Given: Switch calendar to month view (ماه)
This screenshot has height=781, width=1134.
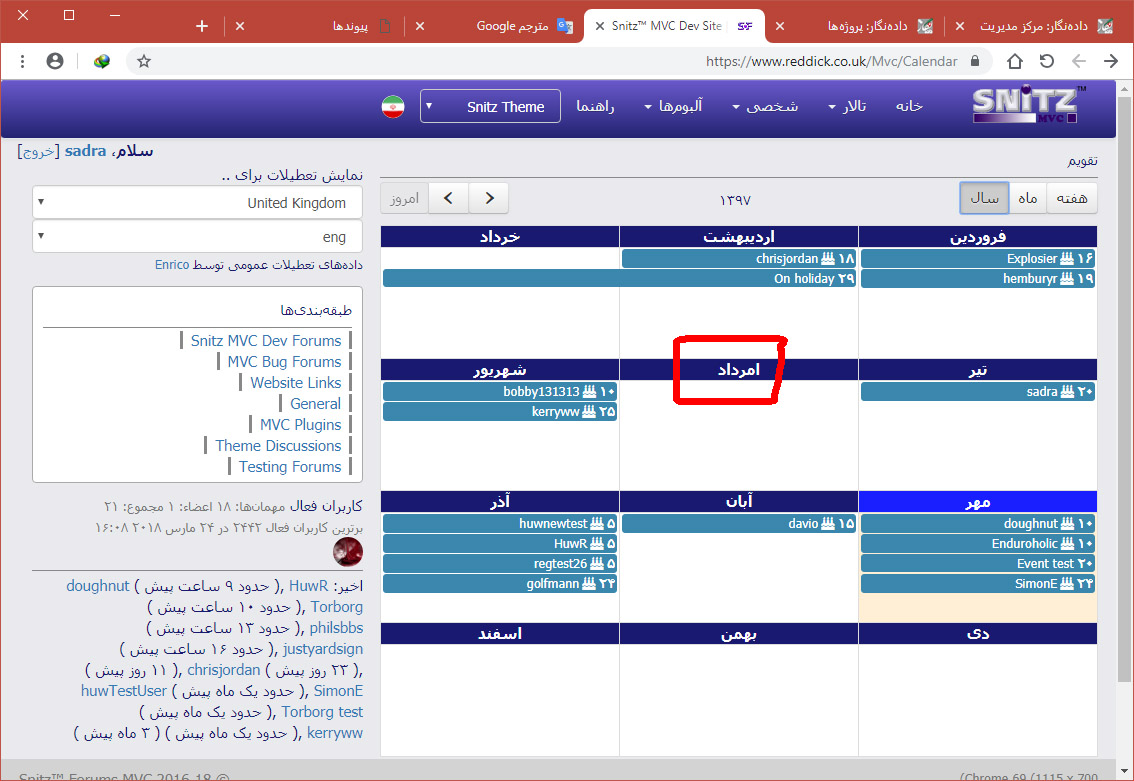Looking at the screenshot, I should tap(1028, 198).
